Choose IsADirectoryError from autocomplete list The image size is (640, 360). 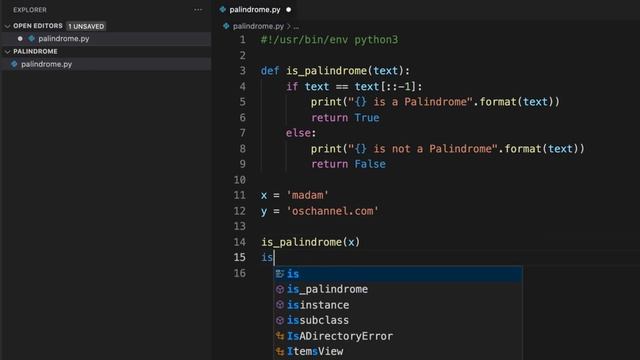(x=398, y=336)
